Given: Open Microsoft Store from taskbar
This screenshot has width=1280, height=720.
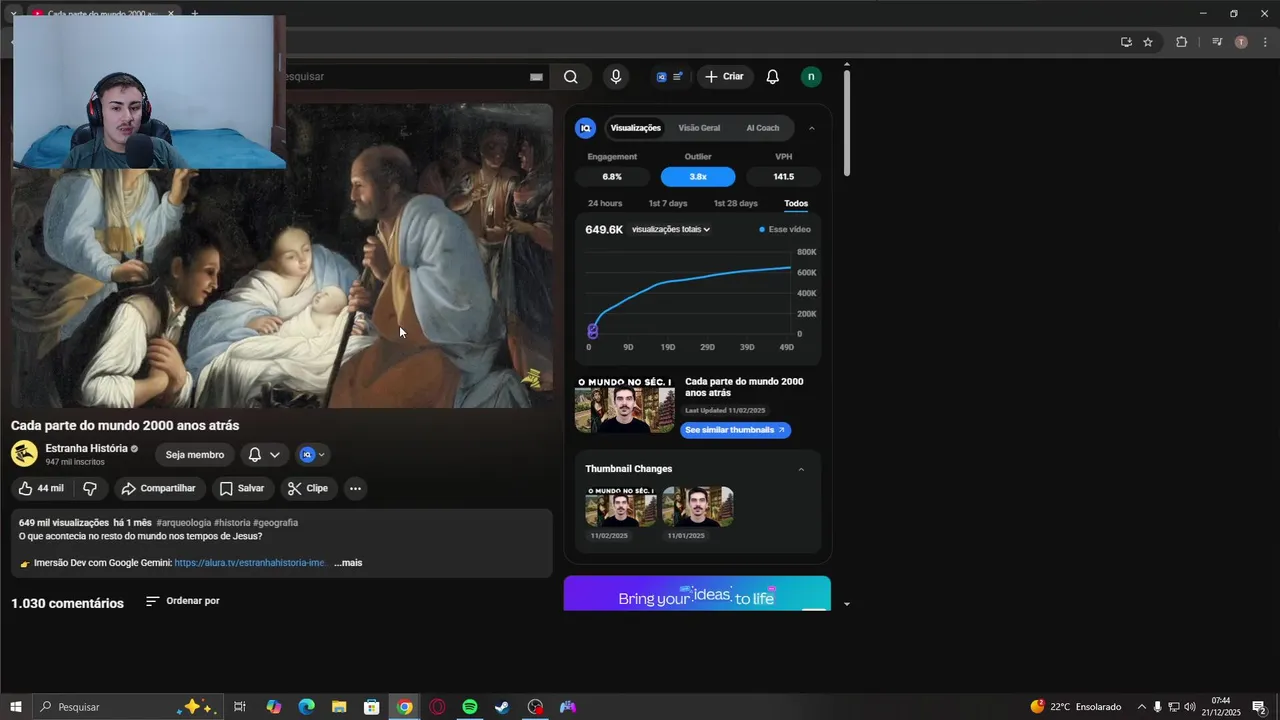Looking at the screenshot, I should 372,707.
